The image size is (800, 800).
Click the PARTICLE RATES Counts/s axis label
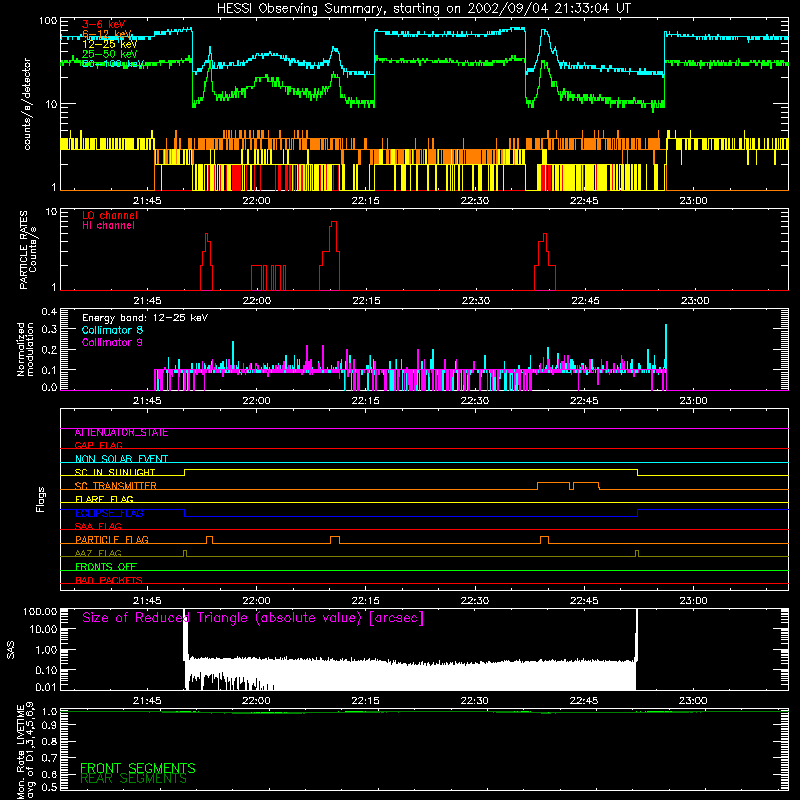(x=28, y=249)
